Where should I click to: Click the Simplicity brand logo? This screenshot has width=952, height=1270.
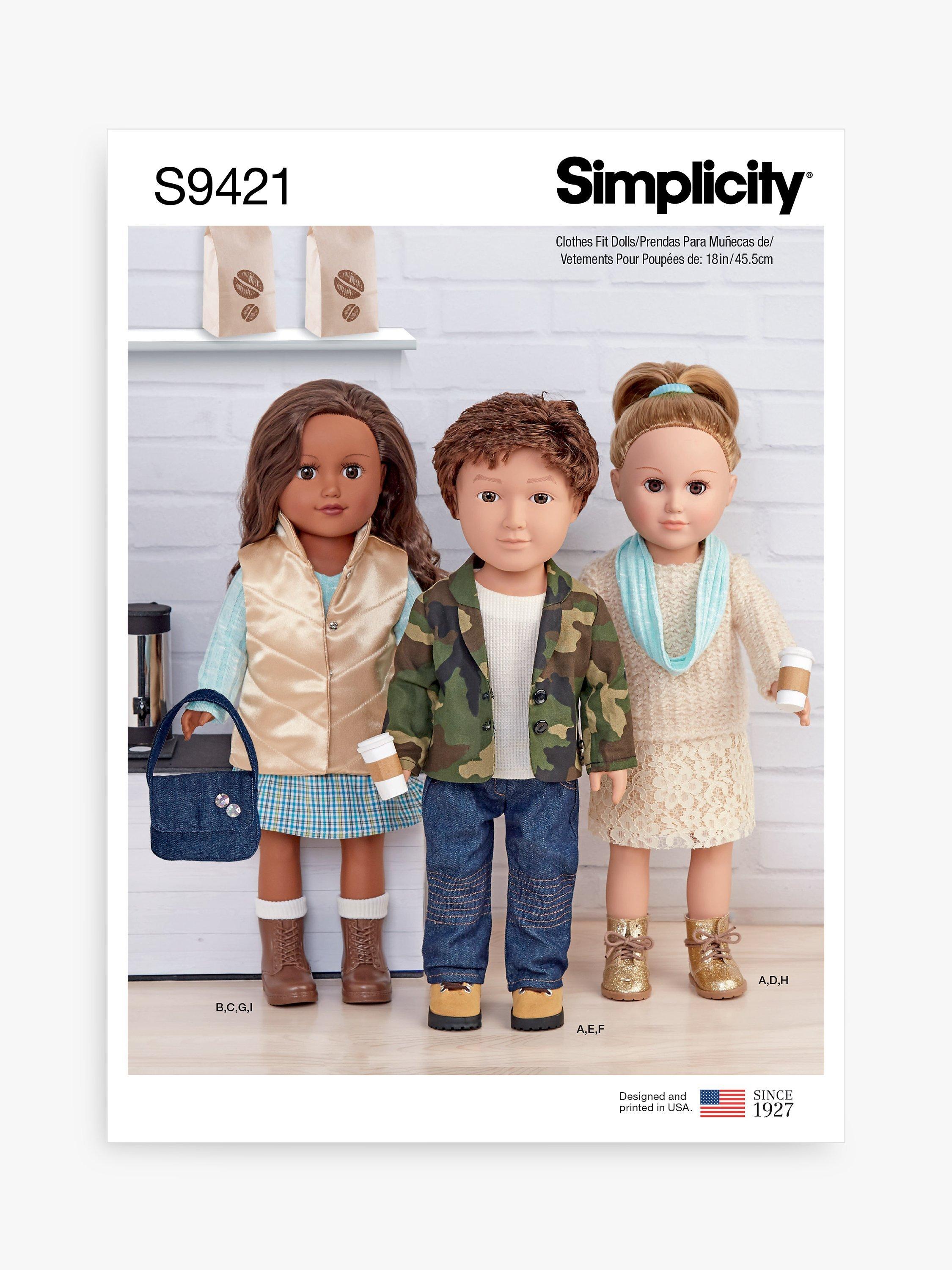[x=684, y=185]
